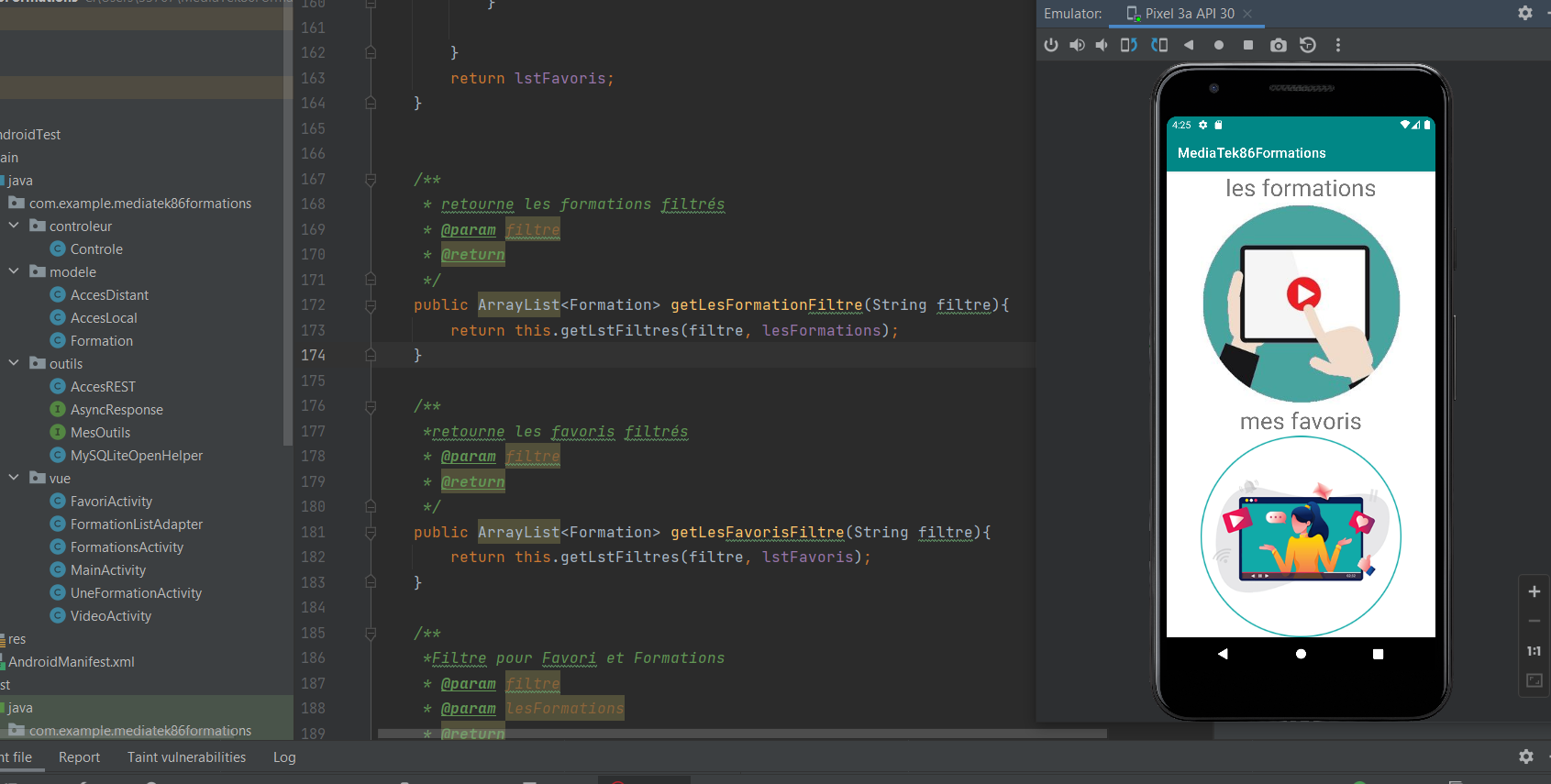The width and height of the screenshot is (1551, 784).
Task: Collapse the outils package in project tree
Action: (14, 363)
